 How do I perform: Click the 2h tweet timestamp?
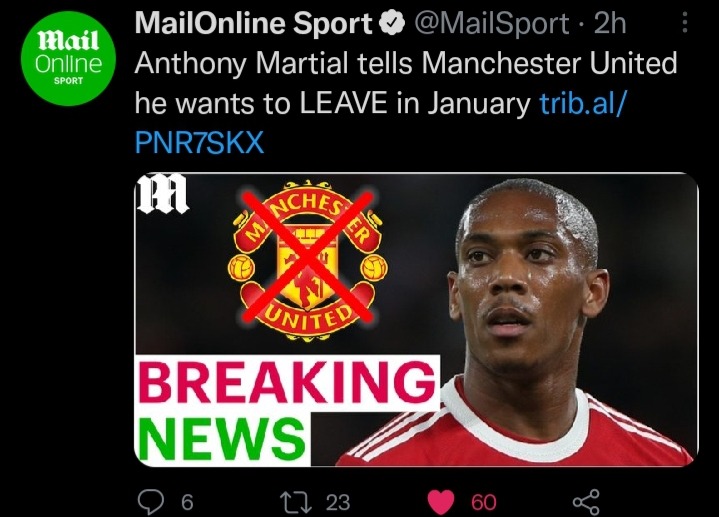tap(610, 23)
